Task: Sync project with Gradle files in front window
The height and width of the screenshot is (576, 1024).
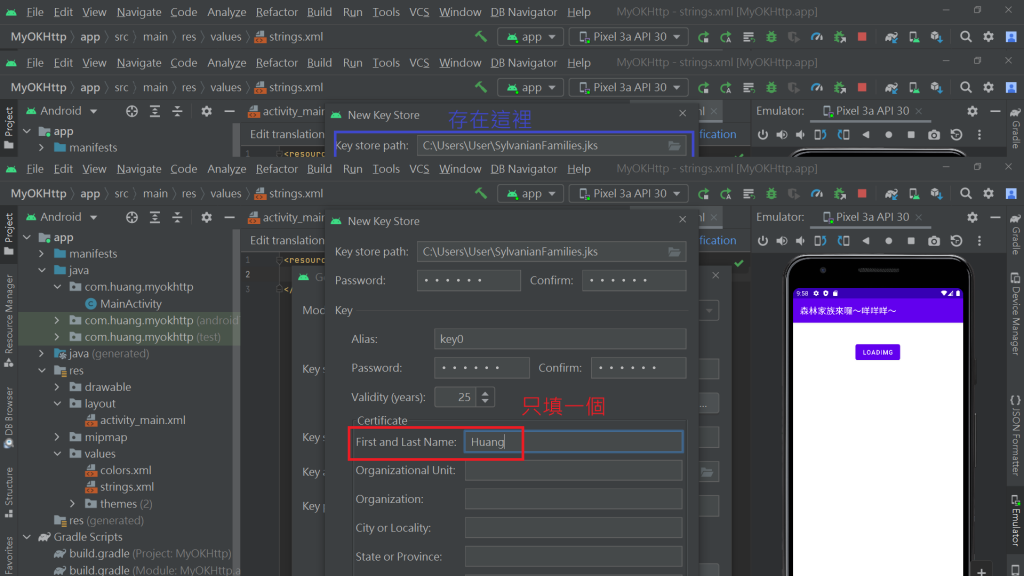Action: tap(891, 193)
